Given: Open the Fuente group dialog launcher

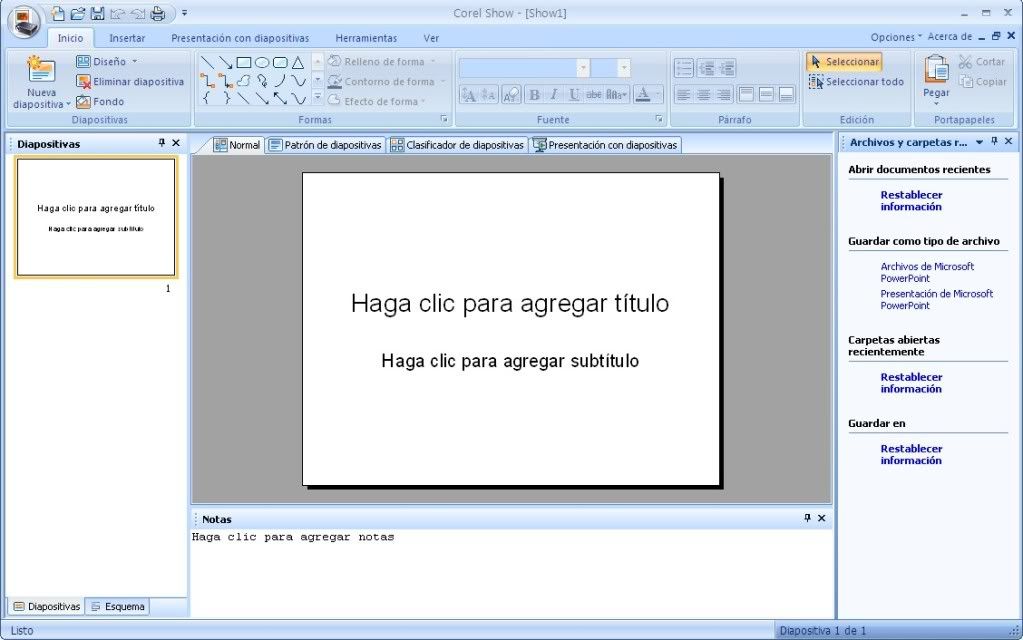Looking at the screenshot, I should click(x=659, y=119).
